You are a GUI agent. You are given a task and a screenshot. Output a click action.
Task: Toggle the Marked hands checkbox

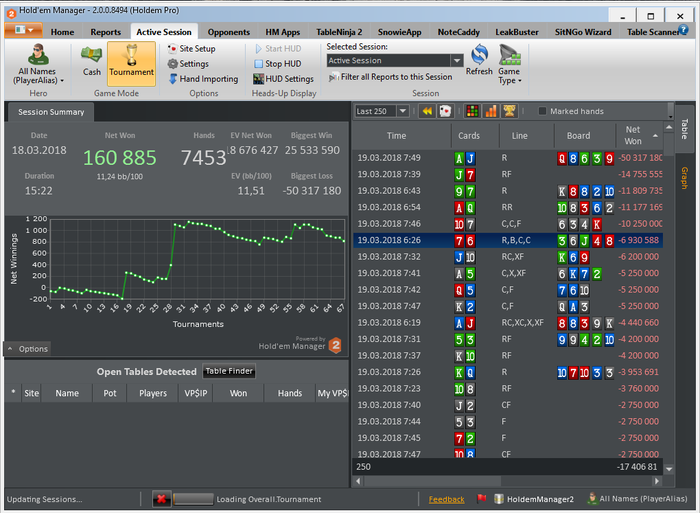click(x=542, y=111)
